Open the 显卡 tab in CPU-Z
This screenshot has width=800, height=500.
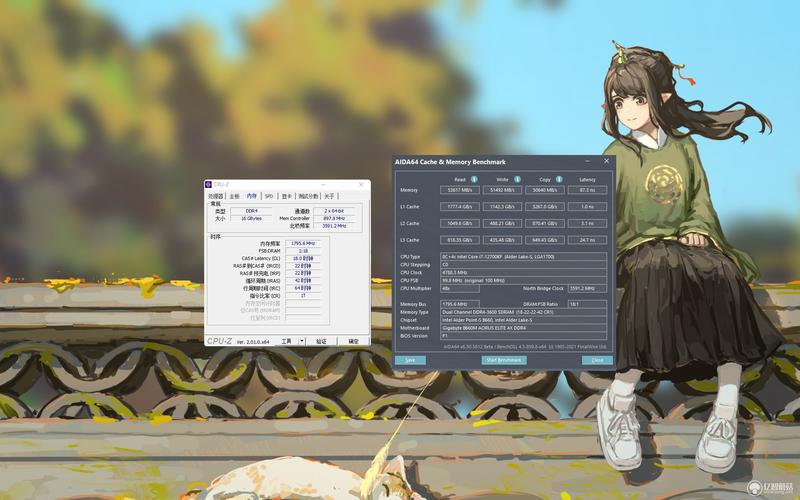point(287,196)
